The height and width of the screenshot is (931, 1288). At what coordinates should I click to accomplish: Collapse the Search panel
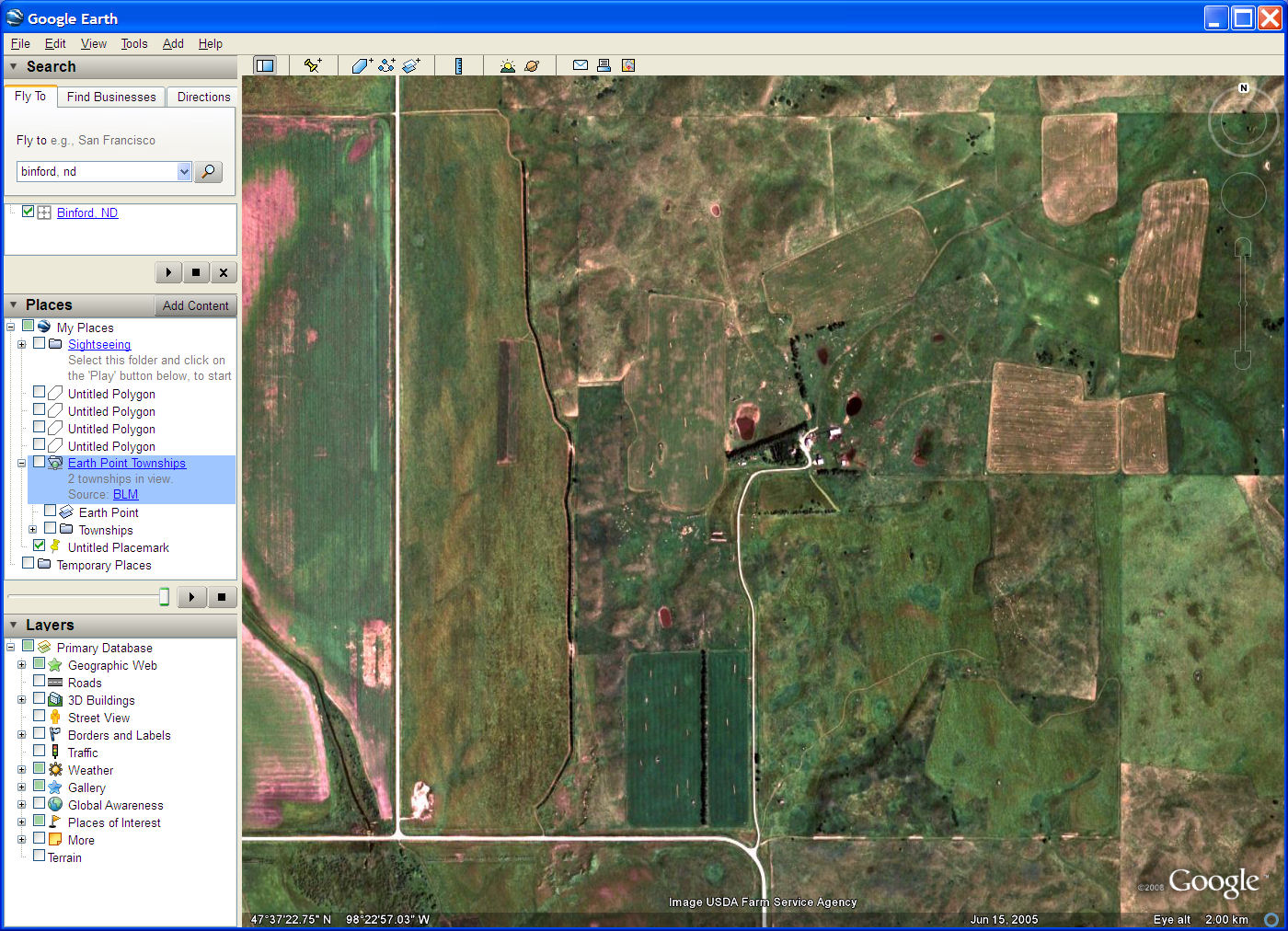[x=13, y=66]
